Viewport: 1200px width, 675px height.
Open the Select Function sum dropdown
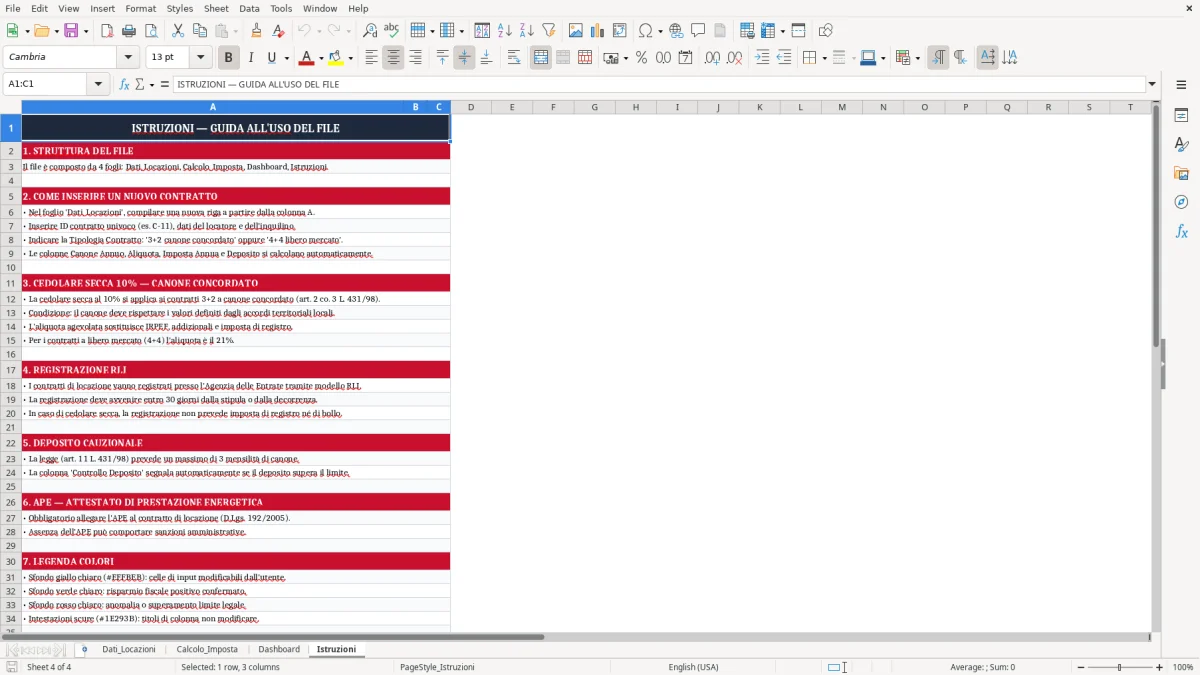click(152, 84)
